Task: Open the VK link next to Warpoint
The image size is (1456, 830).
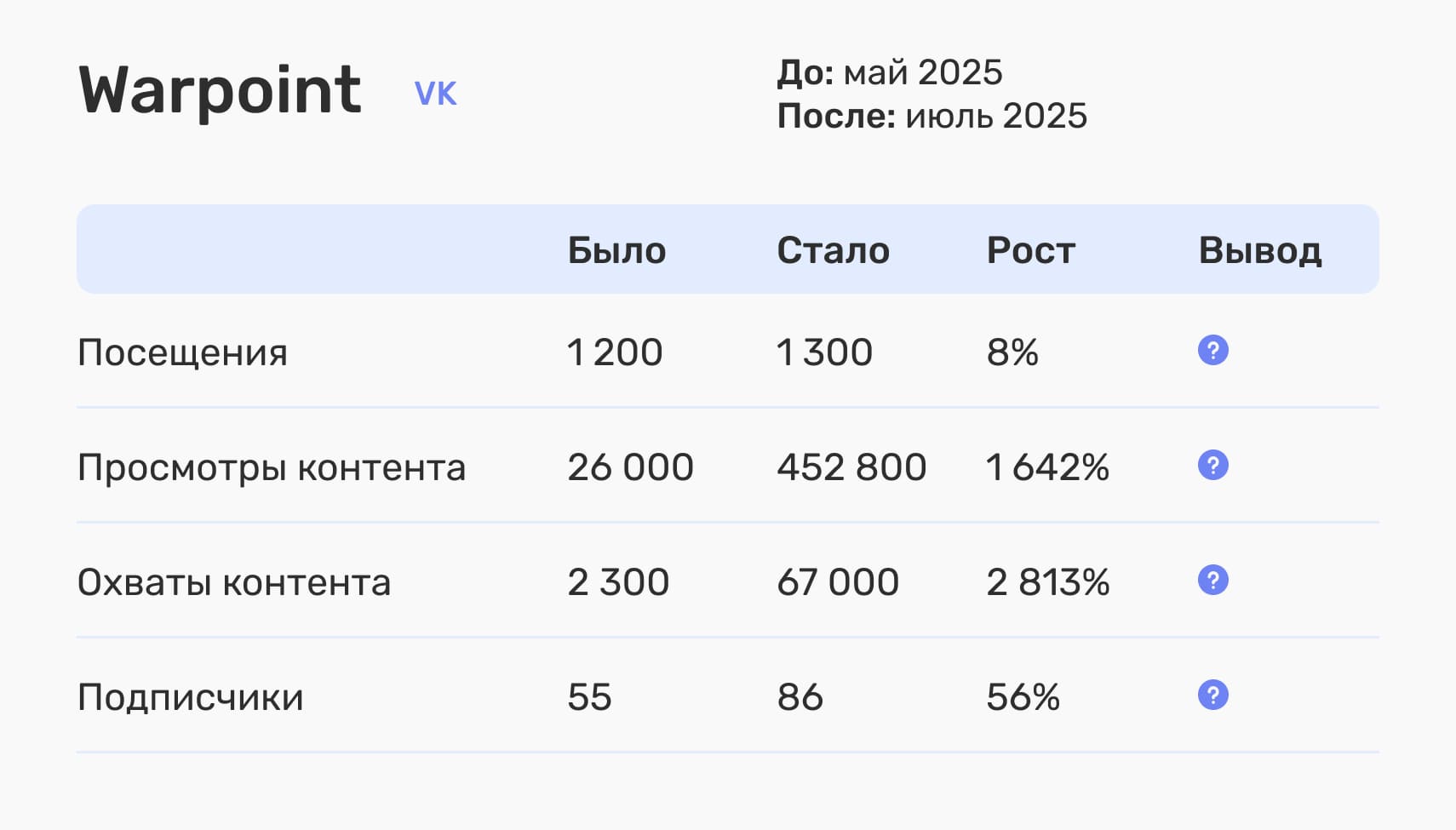Action: pos(435,94)
